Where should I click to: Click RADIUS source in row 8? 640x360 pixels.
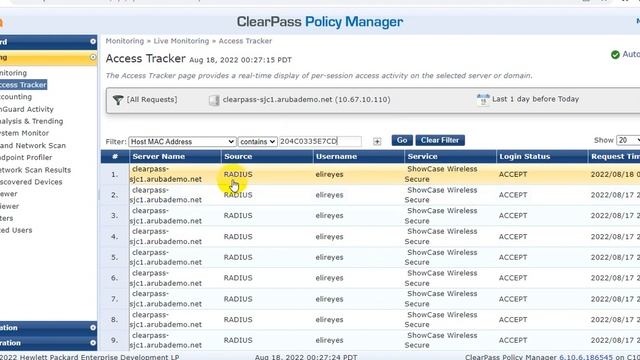(x=238, y=320)
